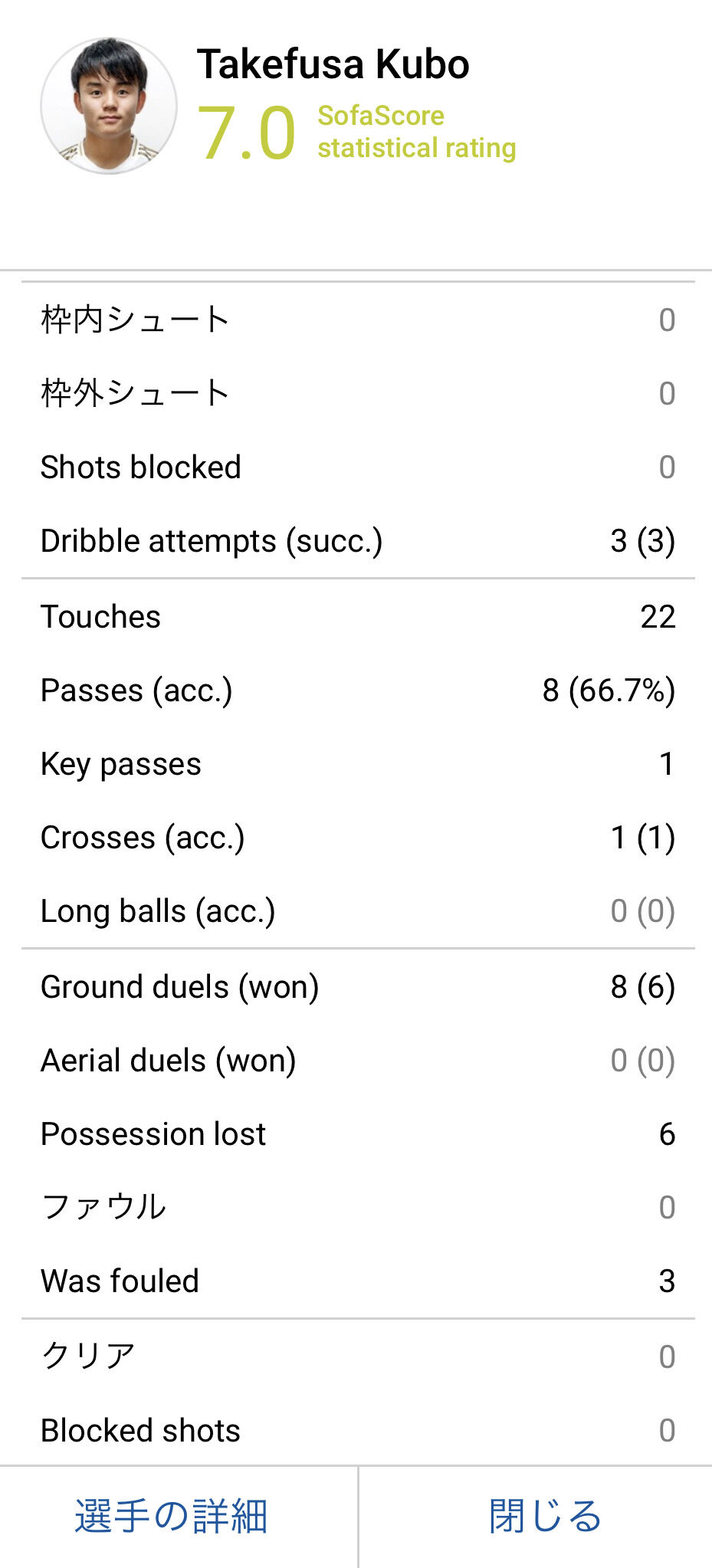The image size is (712, 1568).
Task: Click the Takefusa Kubo name heading
Action: coord(333,64)
